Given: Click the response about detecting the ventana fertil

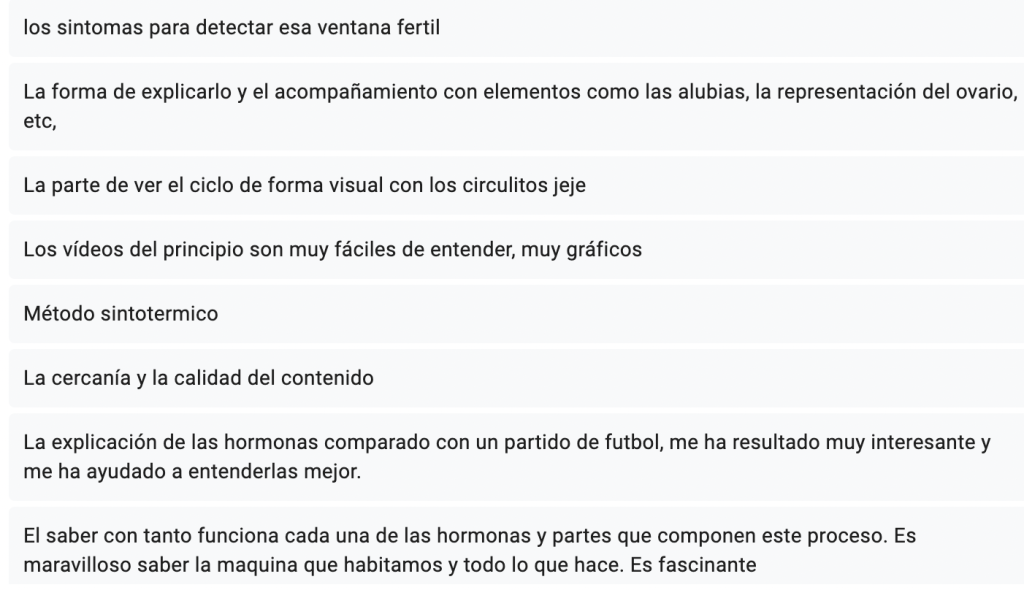Looking at the screenshot, I should tap(232, 27).
